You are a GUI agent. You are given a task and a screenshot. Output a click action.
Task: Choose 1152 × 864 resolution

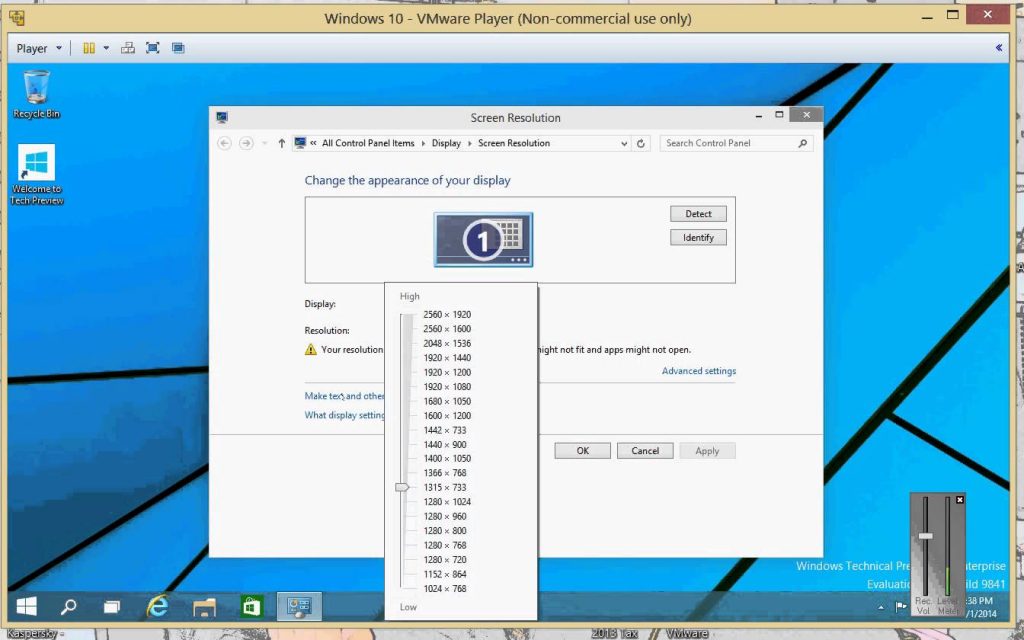(445, 574)
